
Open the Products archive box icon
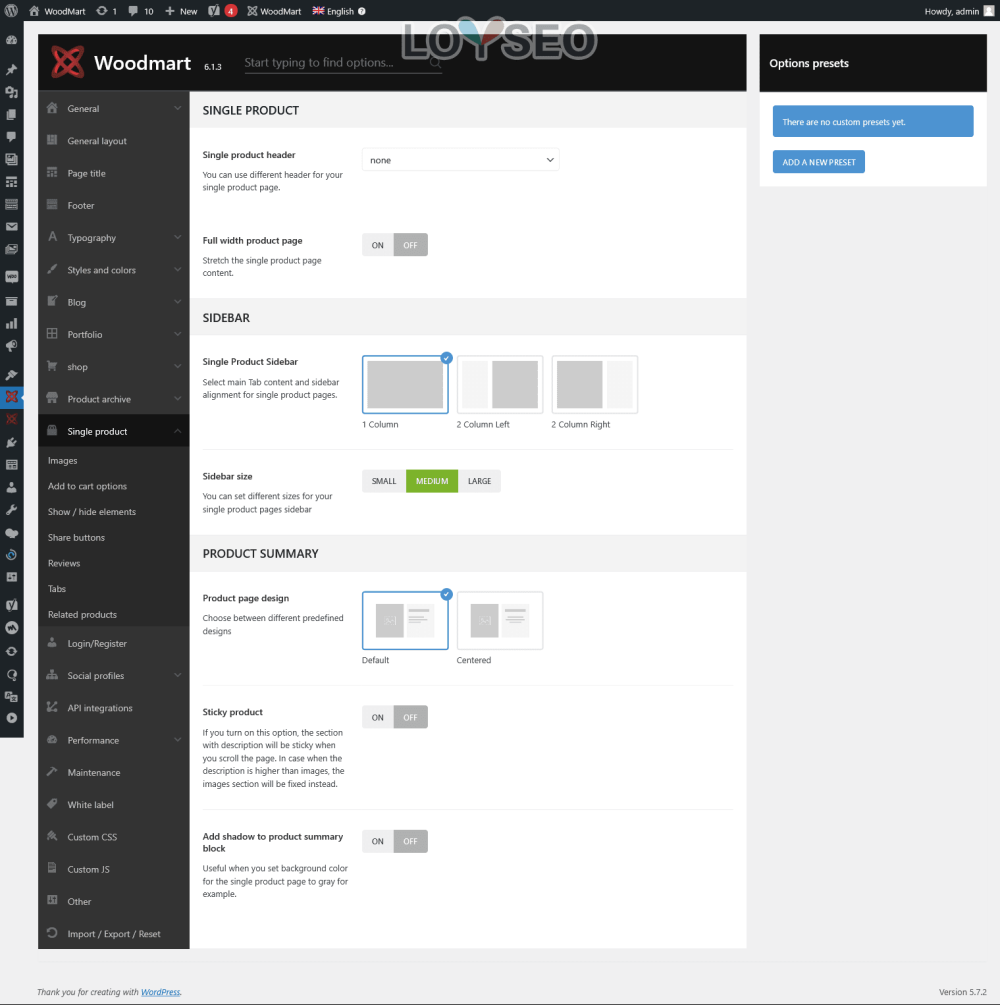11,301
